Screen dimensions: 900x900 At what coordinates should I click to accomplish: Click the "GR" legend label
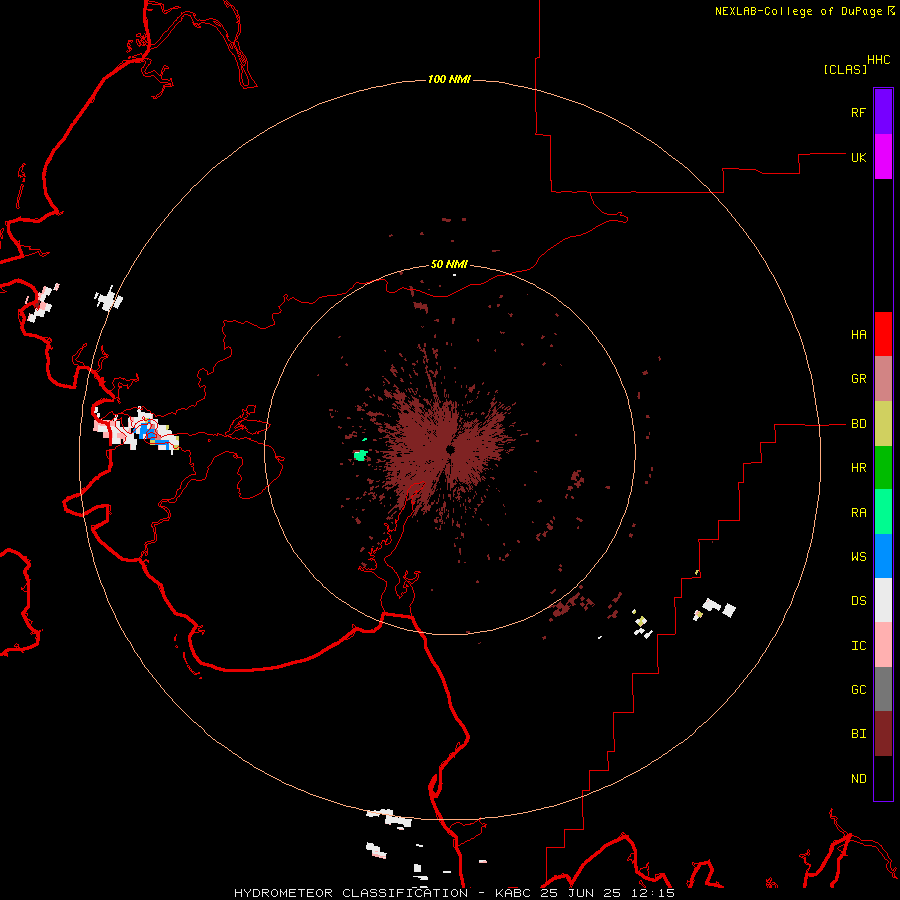tap(858, 379)
